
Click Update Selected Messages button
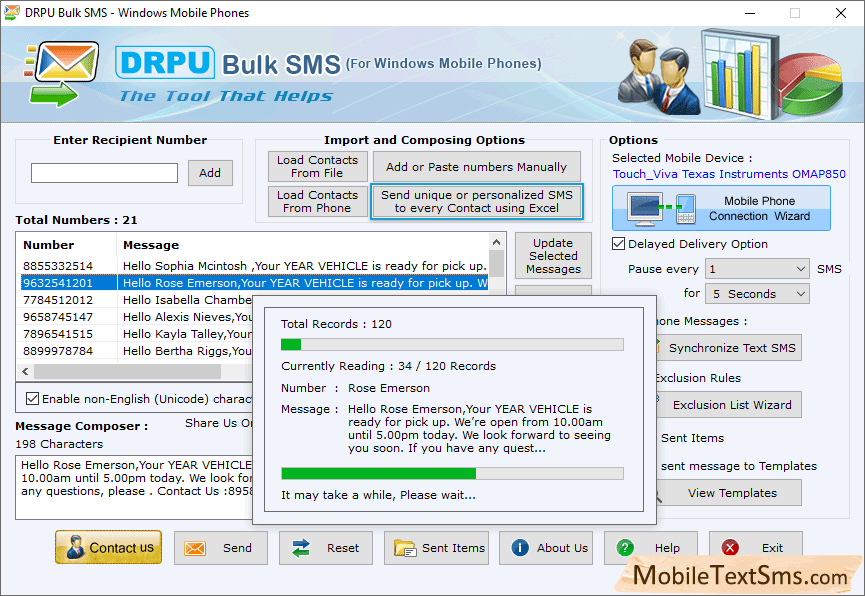pyautogui.click(x=553, y=256)
